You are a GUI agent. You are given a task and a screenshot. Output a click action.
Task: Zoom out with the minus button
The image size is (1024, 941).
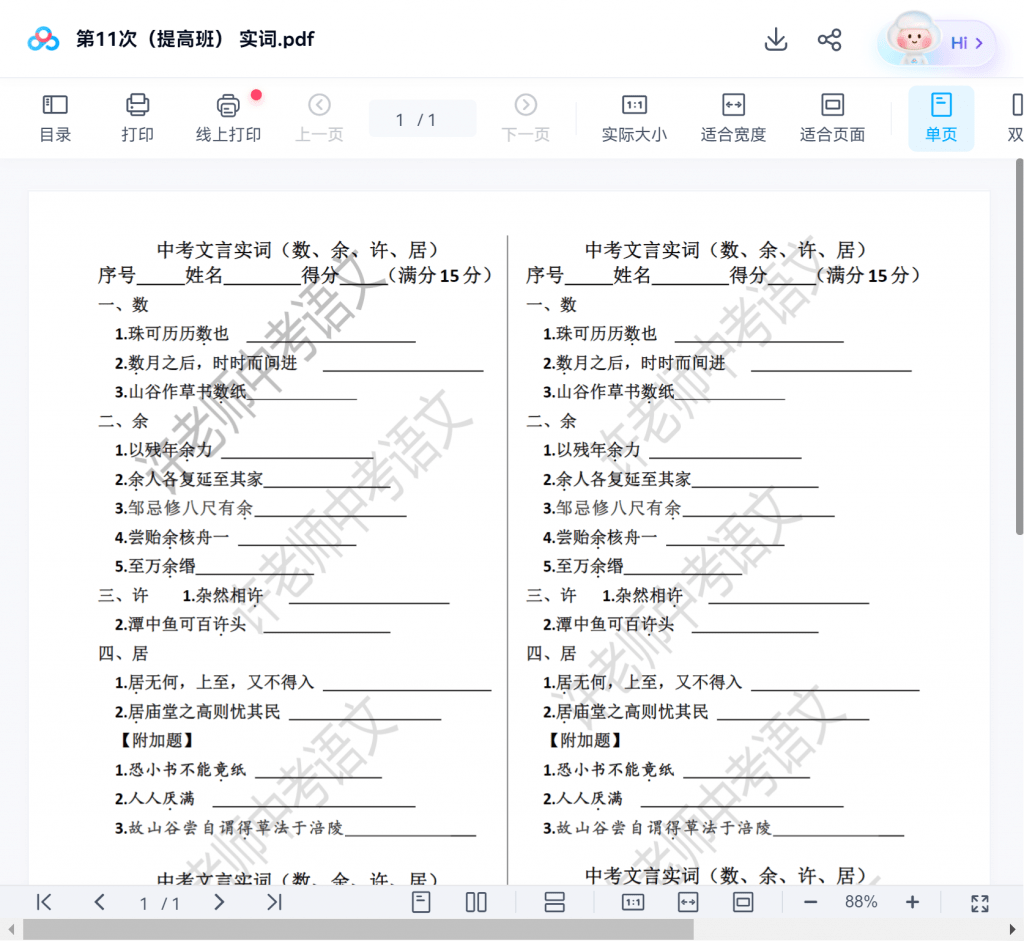pyautogui.click(x=810, y=902)
